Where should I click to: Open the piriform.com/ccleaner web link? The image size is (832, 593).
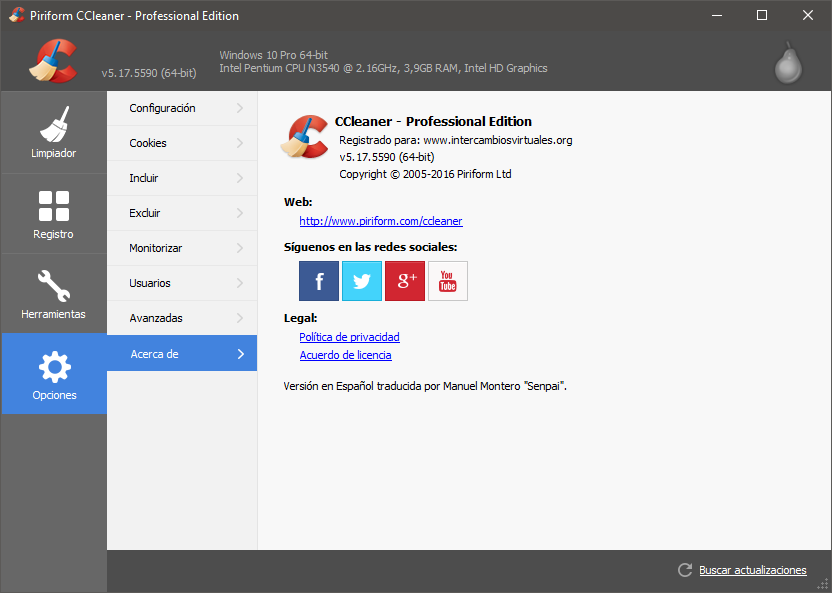tap(381, 221)
